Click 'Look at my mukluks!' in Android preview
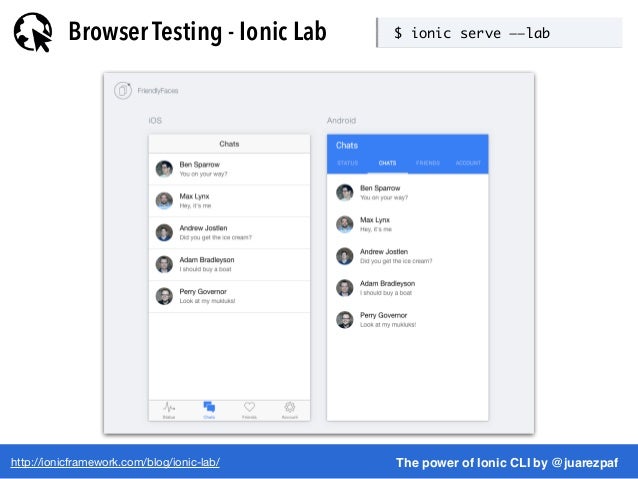The image size is (638, 479). click(388, 324)
